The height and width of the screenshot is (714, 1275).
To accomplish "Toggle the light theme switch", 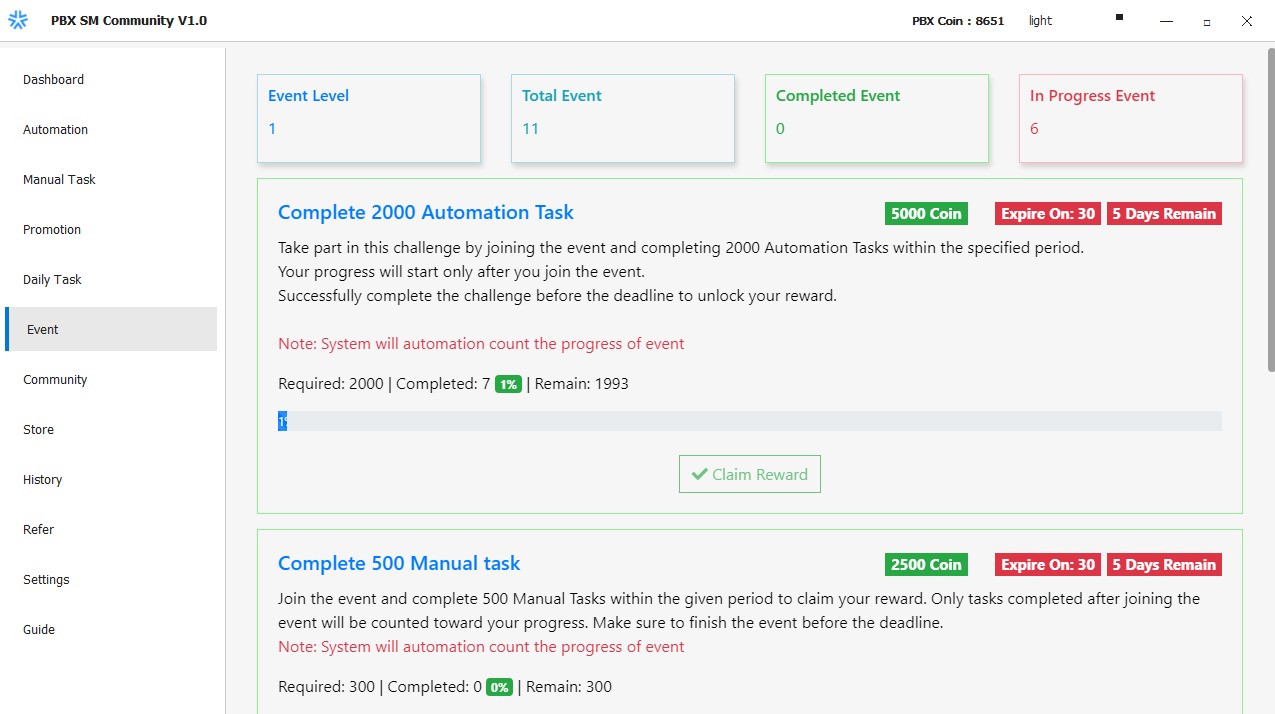I will coord(1040,21).
